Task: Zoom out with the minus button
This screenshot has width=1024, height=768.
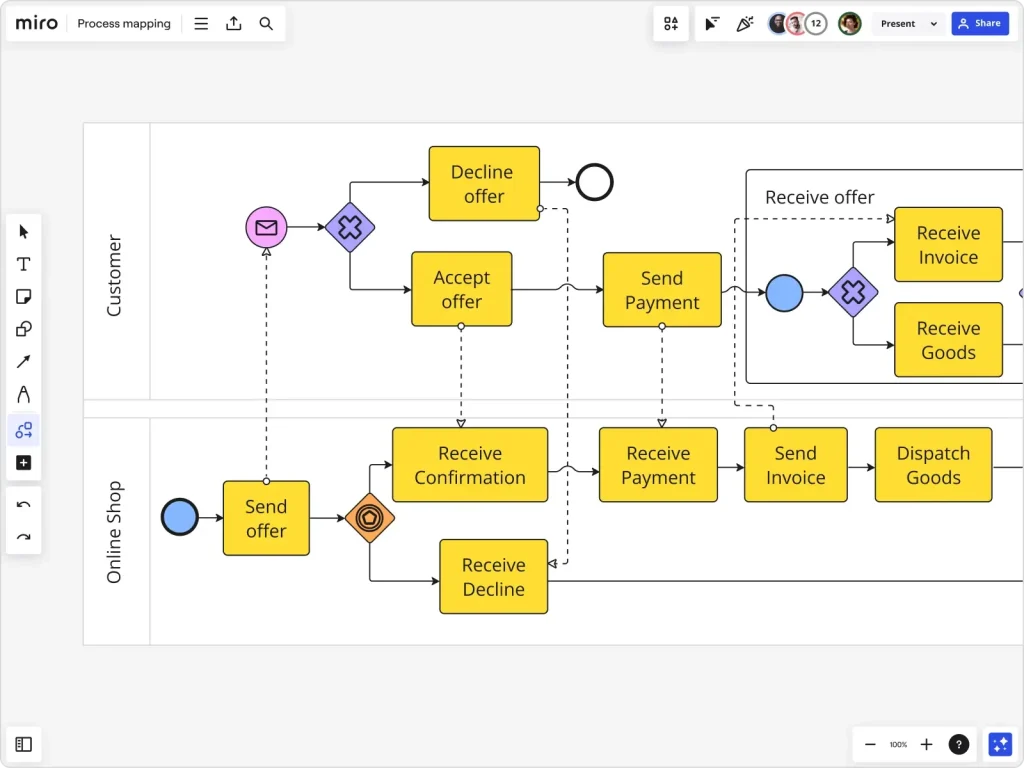Action: 870,744
